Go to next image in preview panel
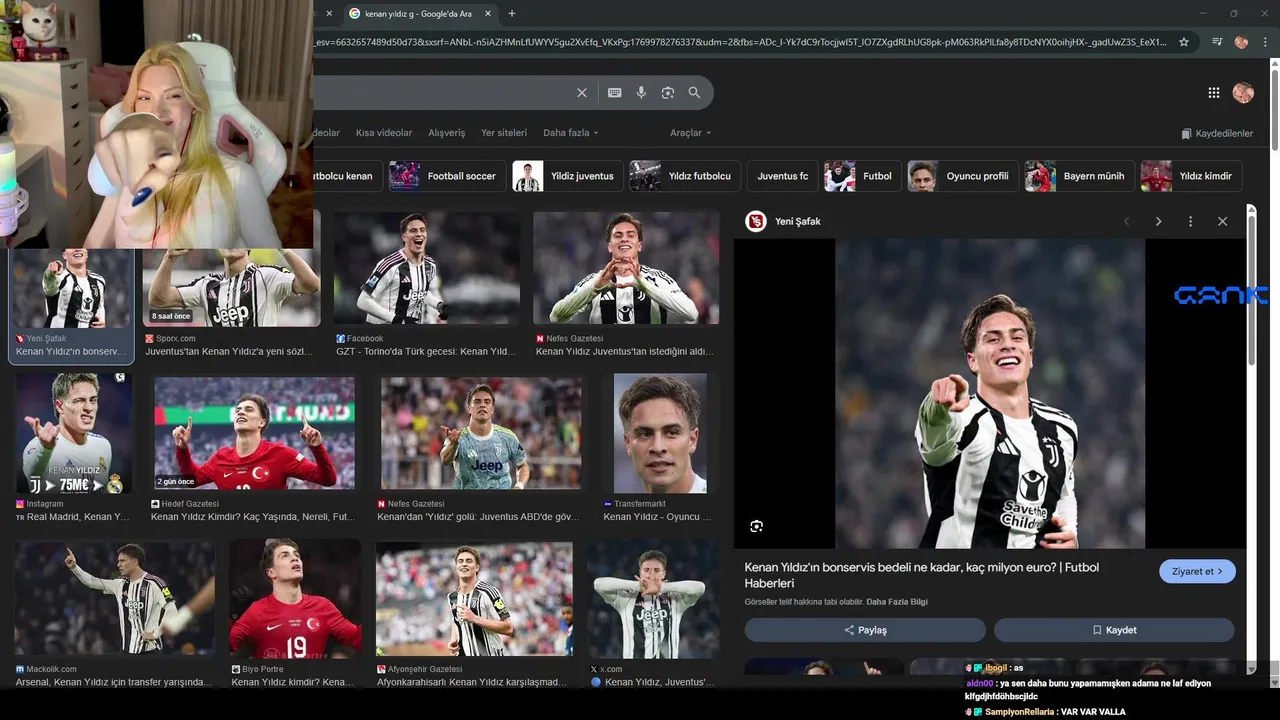 pos(1158,221)
